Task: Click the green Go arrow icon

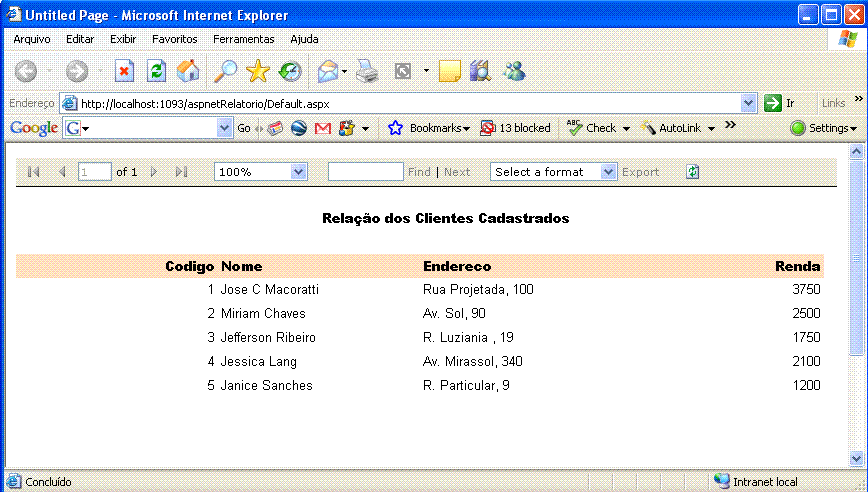Action: pos(773,103)
